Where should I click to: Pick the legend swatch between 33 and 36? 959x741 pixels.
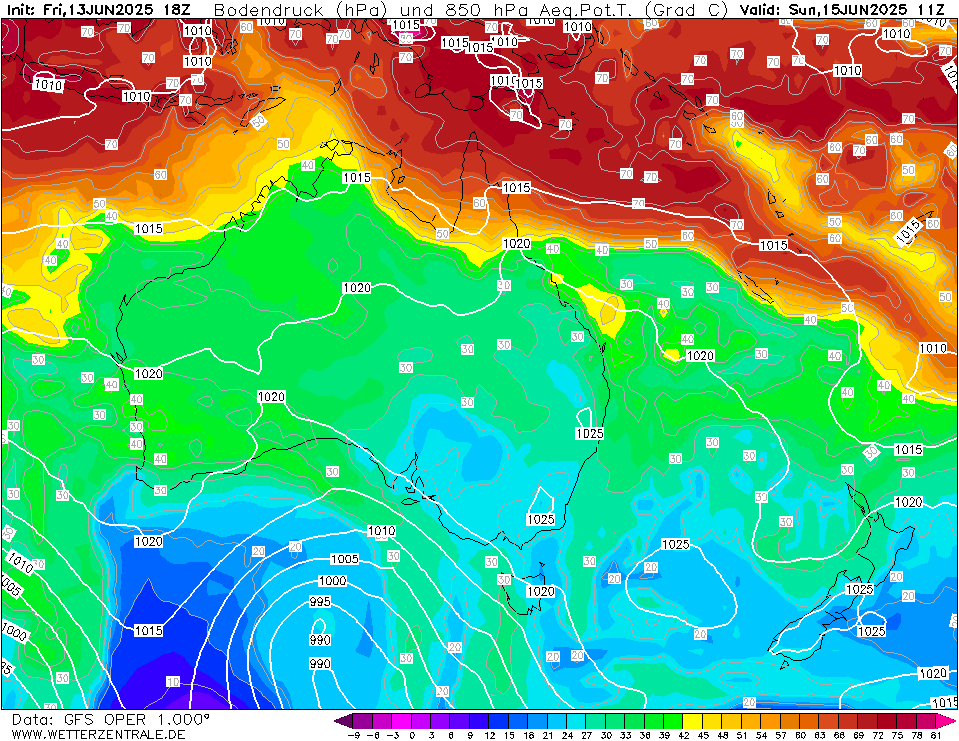pyautogui.click(x=634, y=721)
